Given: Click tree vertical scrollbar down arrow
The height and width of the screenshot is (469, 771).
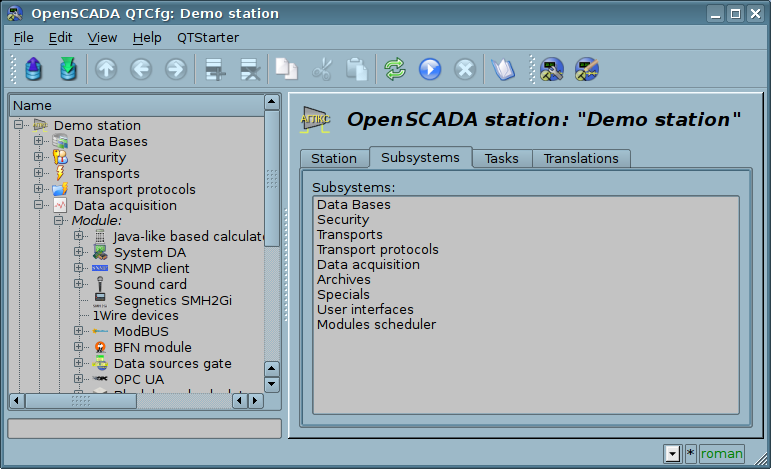Looking at the screenshot, I should pos(272,384).
